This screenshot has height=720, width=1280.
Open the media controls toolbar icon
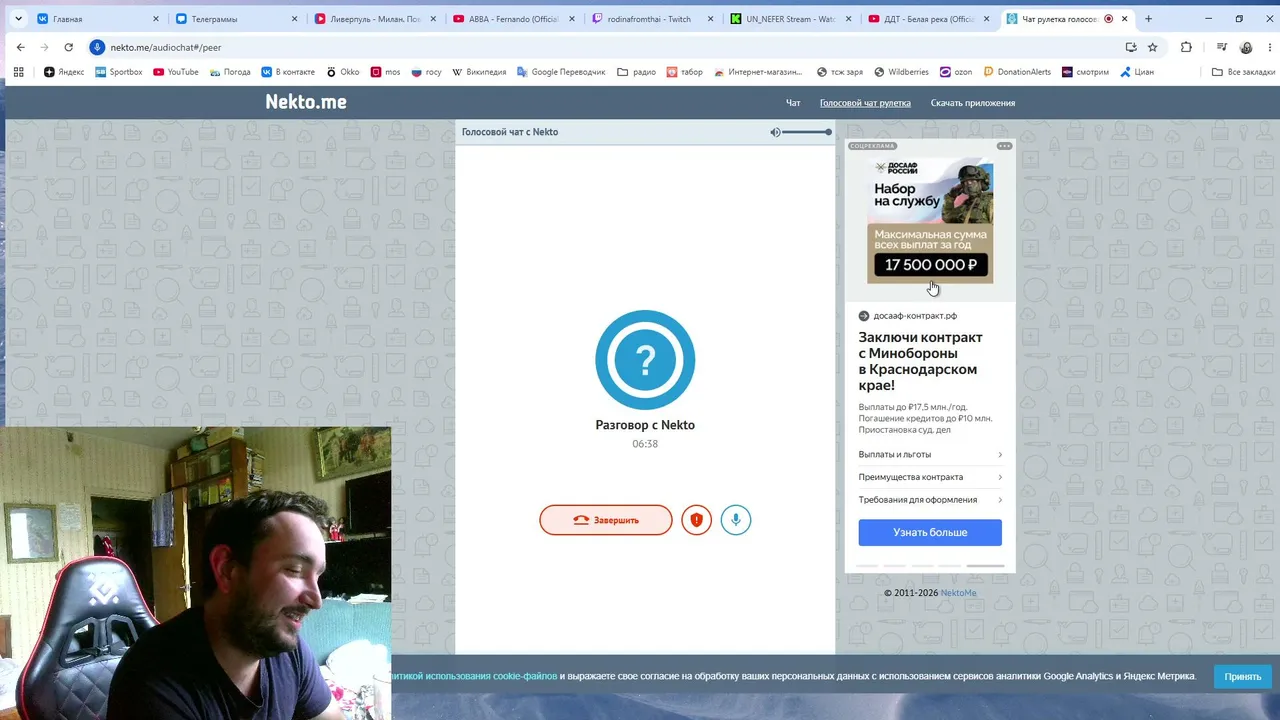point(1222,47)
